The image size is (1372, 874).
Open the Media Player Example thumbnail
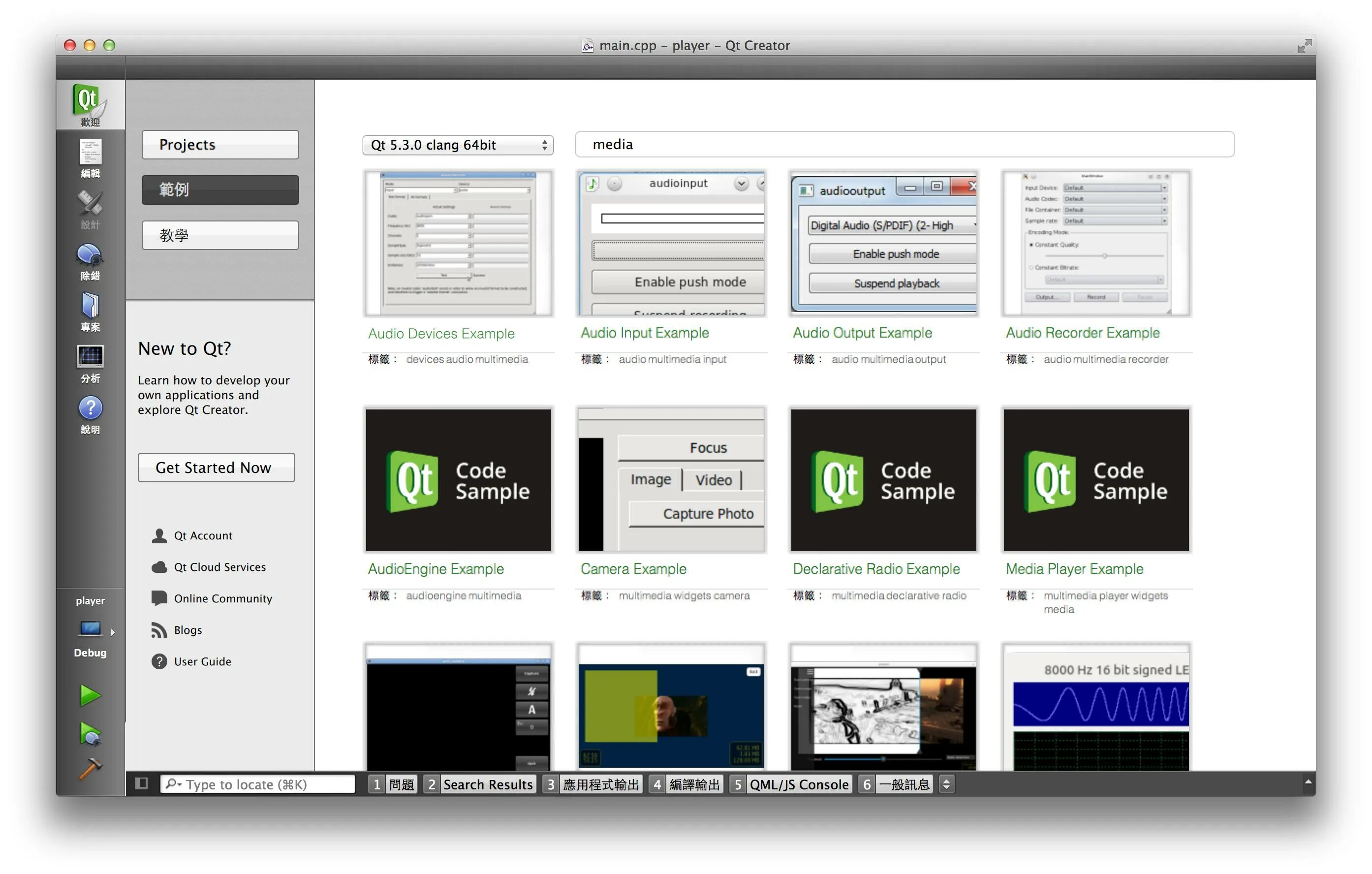pyautogui.click(x=1095, y=480)
